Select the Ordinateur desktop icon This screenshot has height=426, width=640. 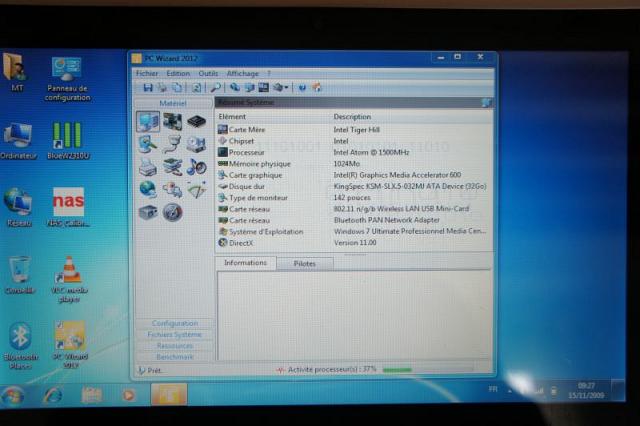(18, 141)
